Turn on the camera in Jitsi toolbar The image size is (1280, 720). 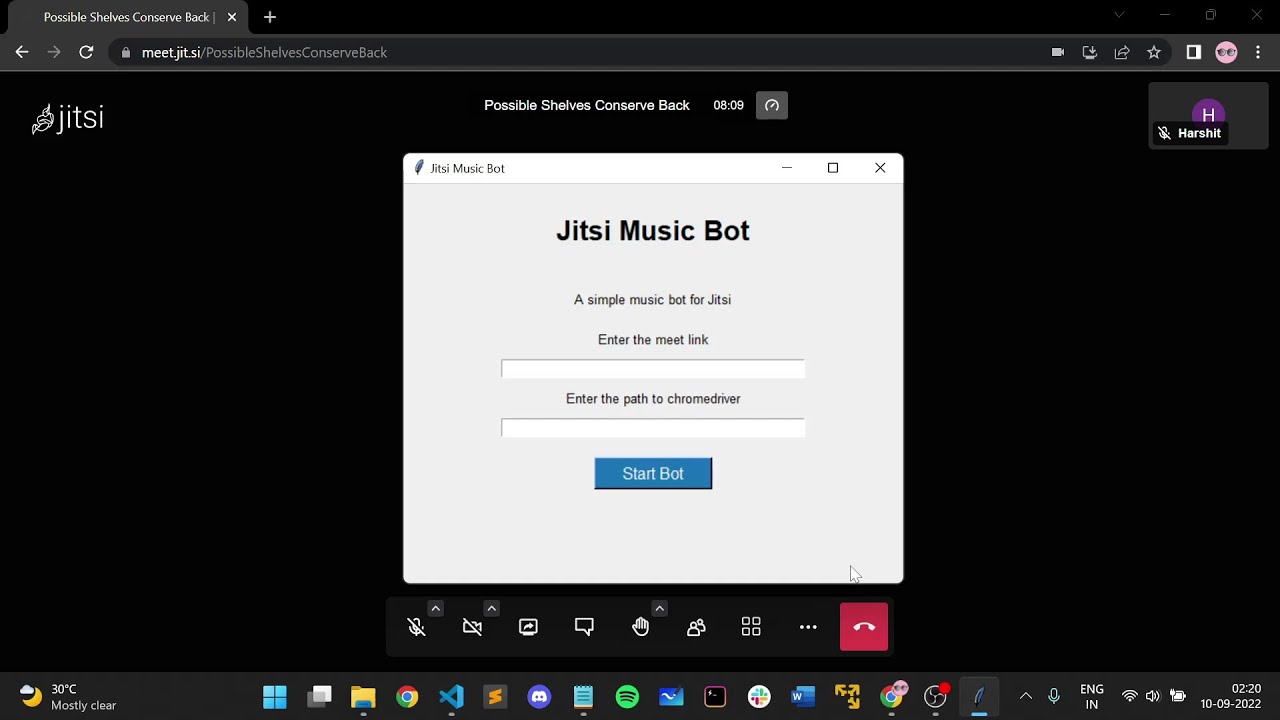(473, 627)
